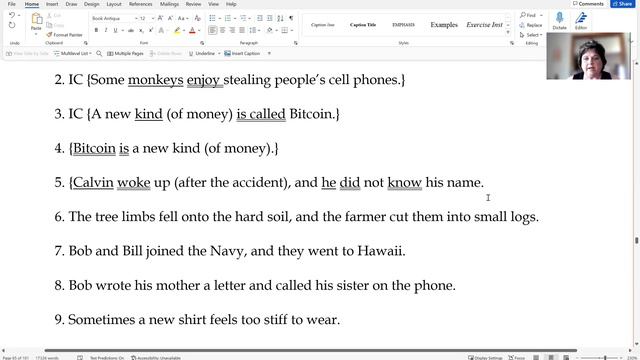Click the word count in status bar
The image size is (640, 360).
47,358
